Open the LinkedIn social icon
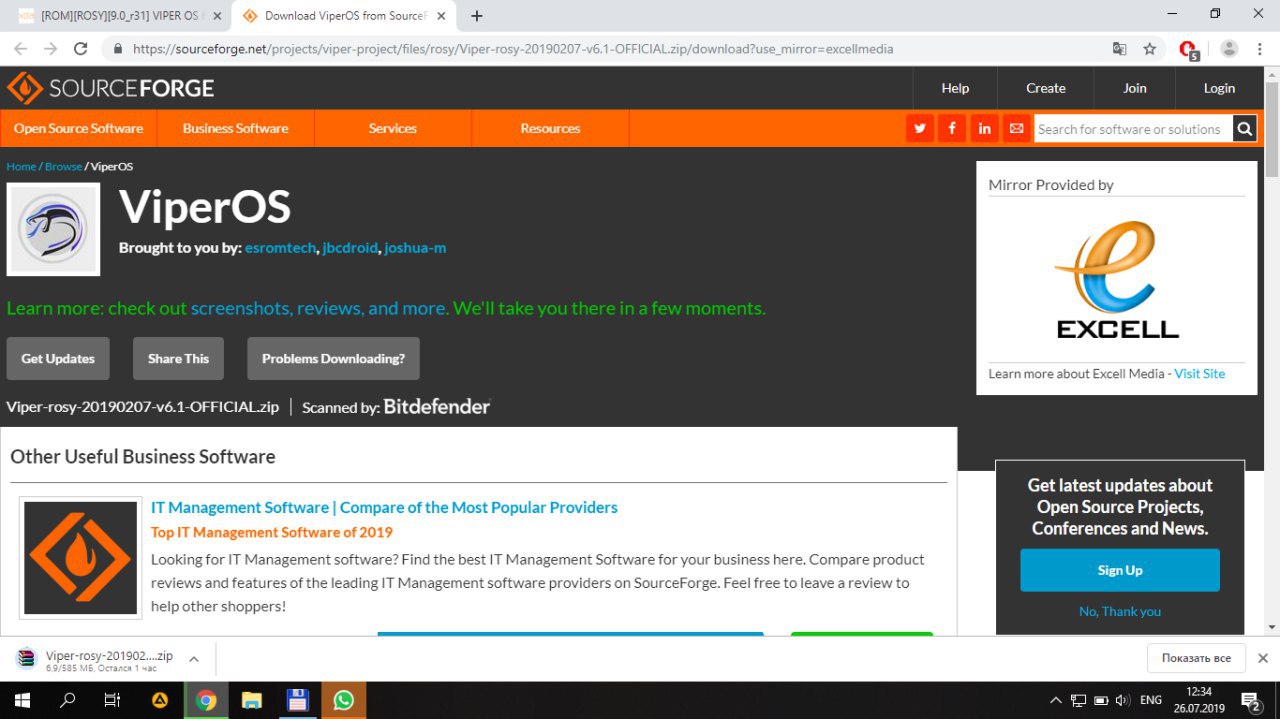Viewport: 1280px width, 719px height. point(984,129)
